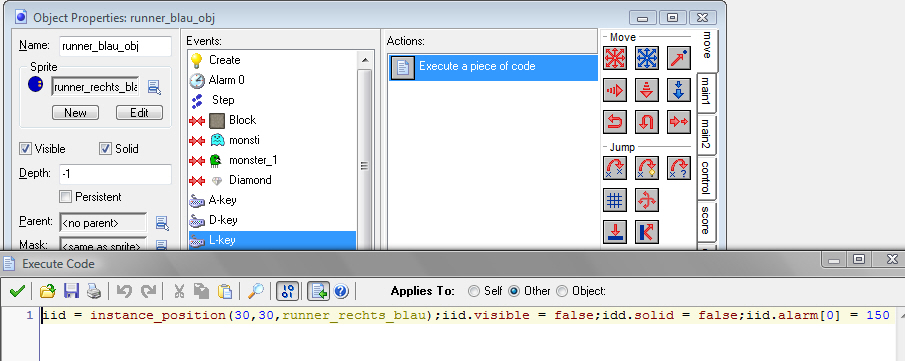This screenshot has height=361, width=905.
Task: Toggle the Visible checkbox
Action: click(x=25, y=148)
